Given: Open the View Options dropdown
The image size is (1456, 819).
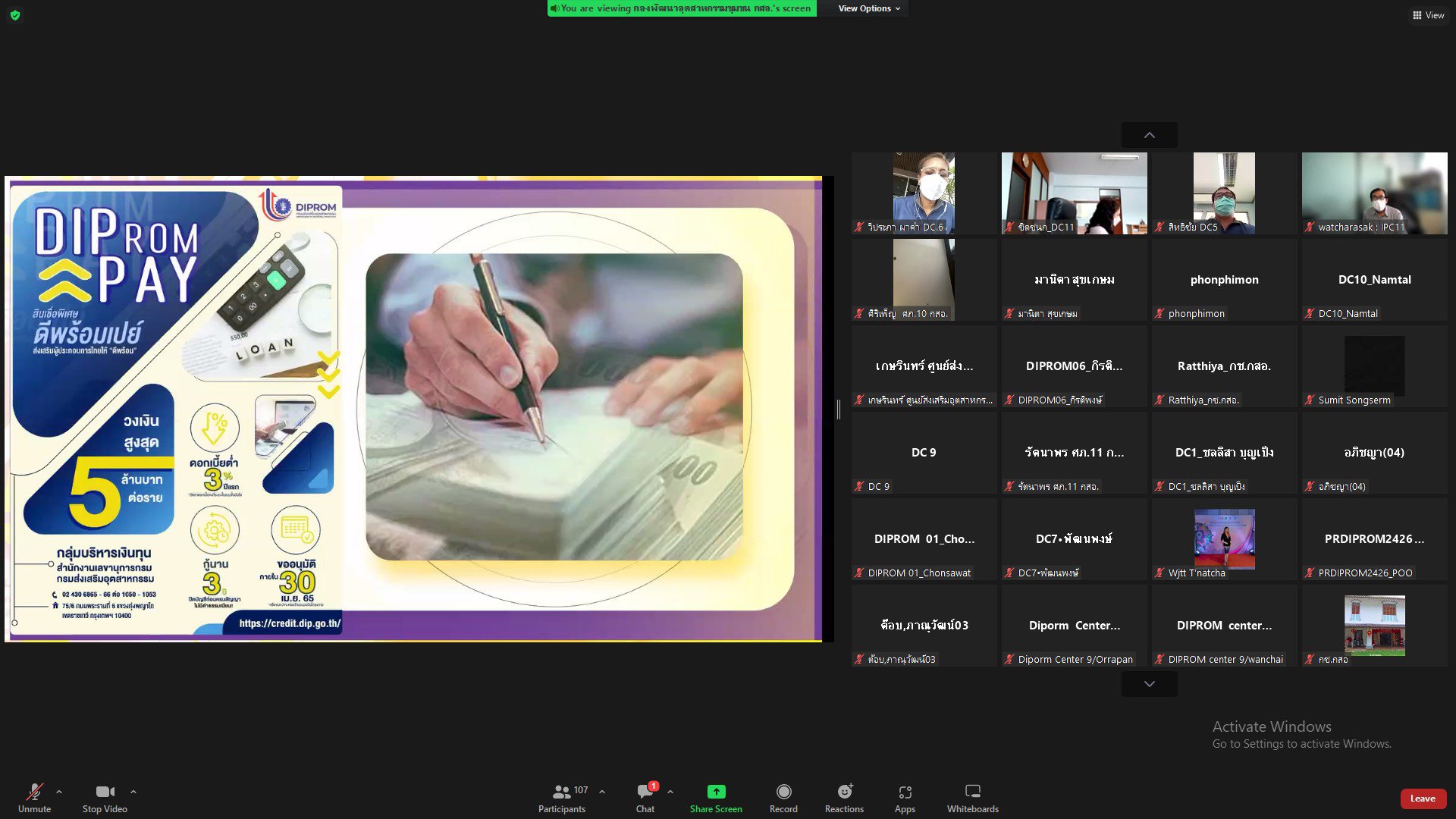Looking at the screenshot, I should click(869, 8).
